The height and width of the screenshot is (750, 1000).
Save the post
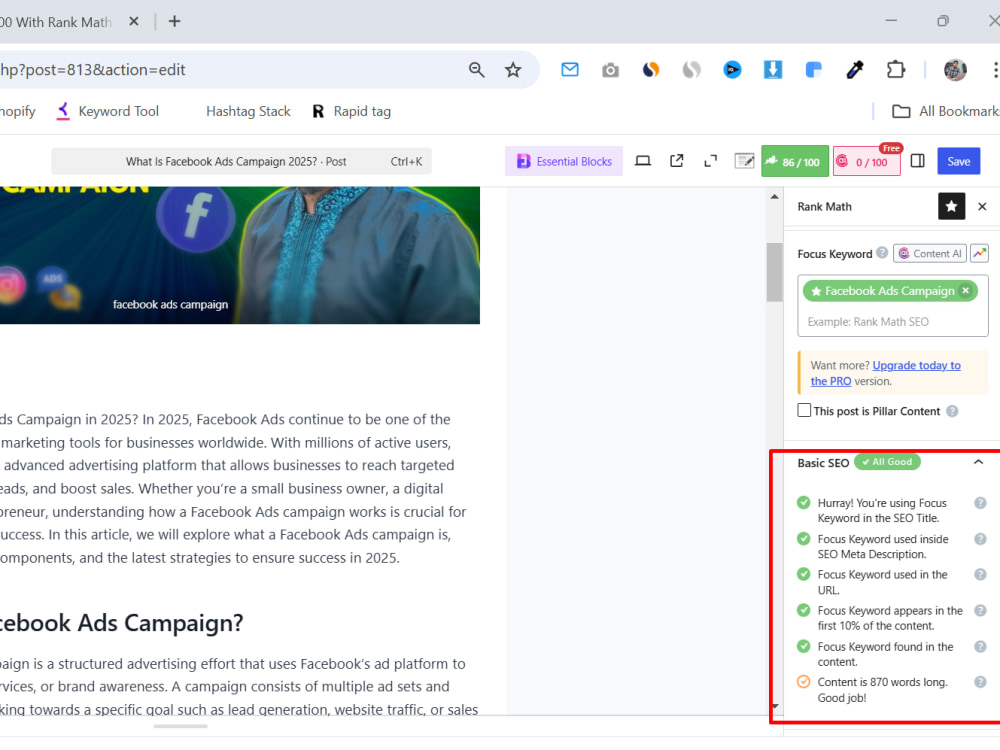[958, 161]
